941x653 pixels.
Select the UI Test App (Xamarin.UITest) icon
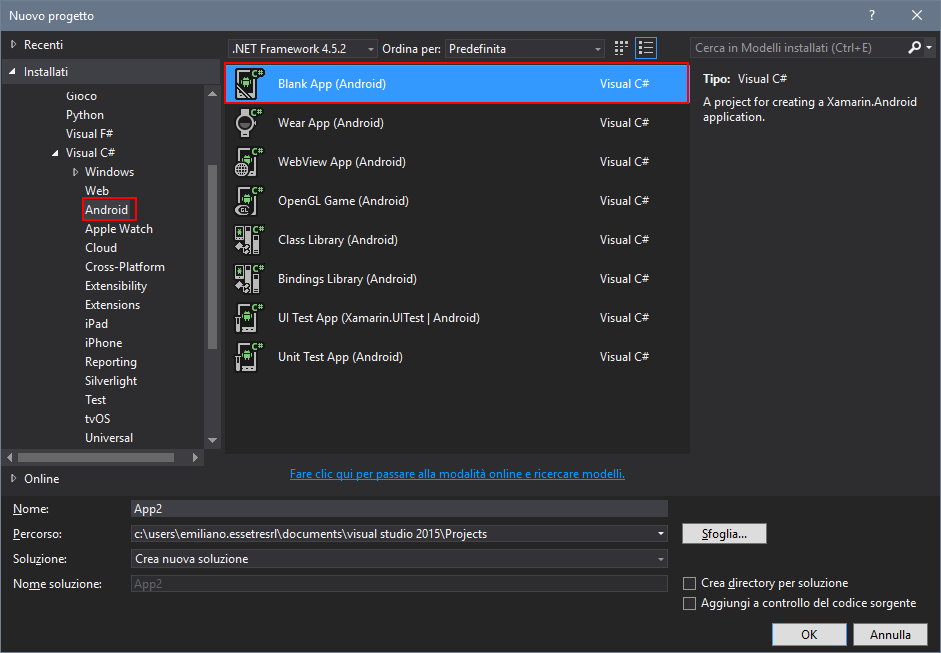pyautogui.click(x=249, y=318)
